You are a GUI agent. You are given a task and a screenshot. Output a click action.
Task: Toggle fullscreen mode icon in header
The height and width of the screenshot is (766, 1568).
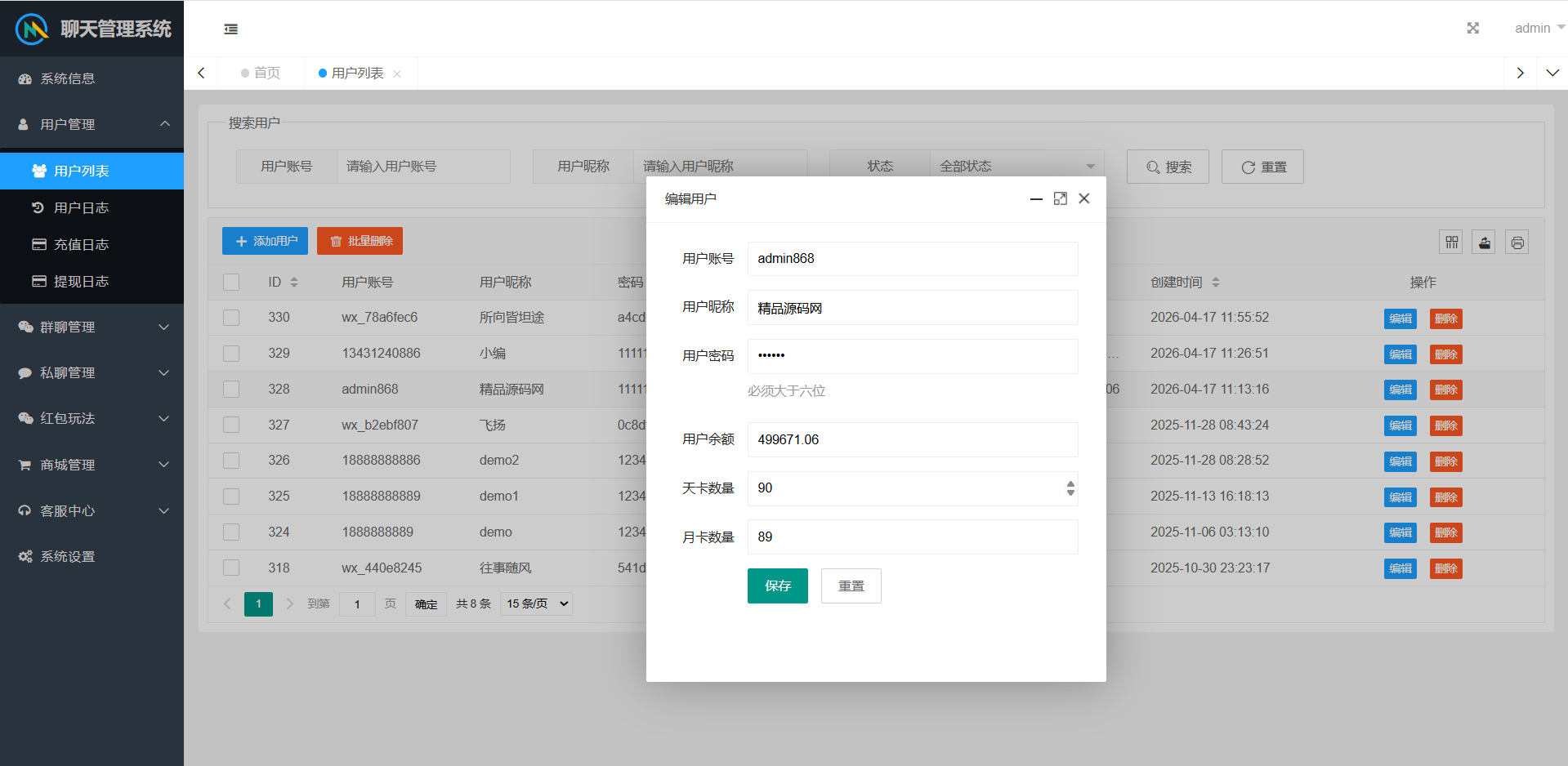(1472, 29)
